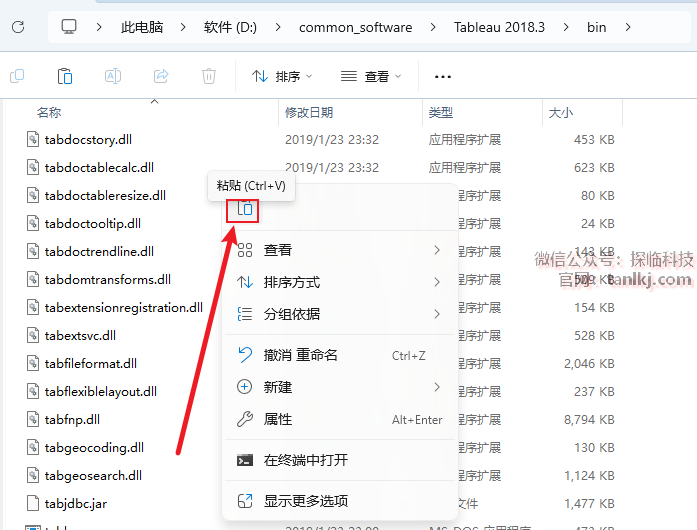Click the 应用程序扩展 type of tabdoctablecalc.dll

click(x=465, y=168)
